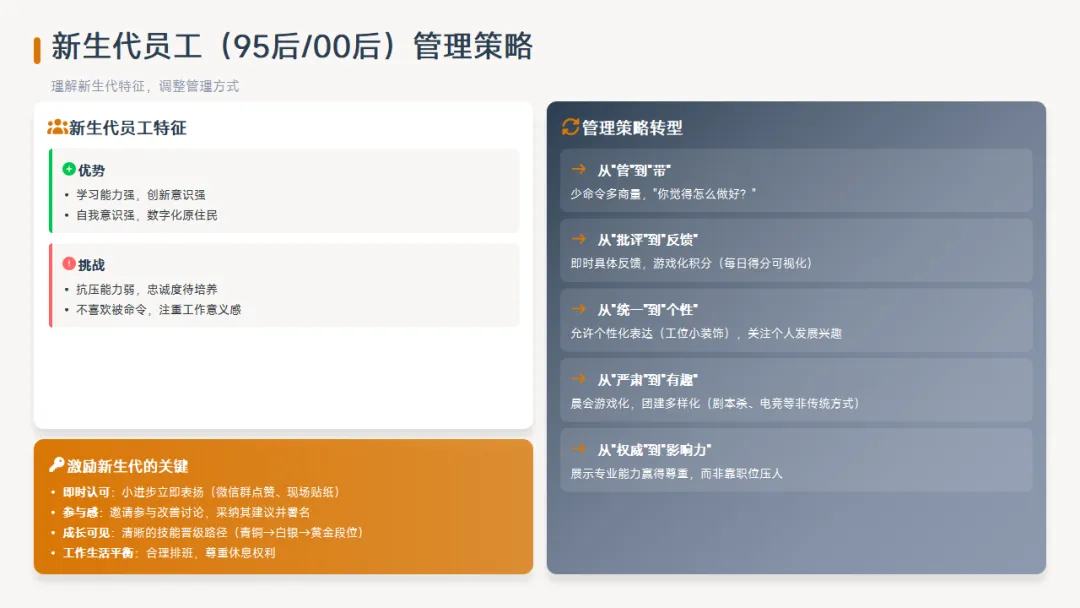1080x608 pixels.
Task: Select text 晨会游戏化，团建多样化
Action: (635, 403)
